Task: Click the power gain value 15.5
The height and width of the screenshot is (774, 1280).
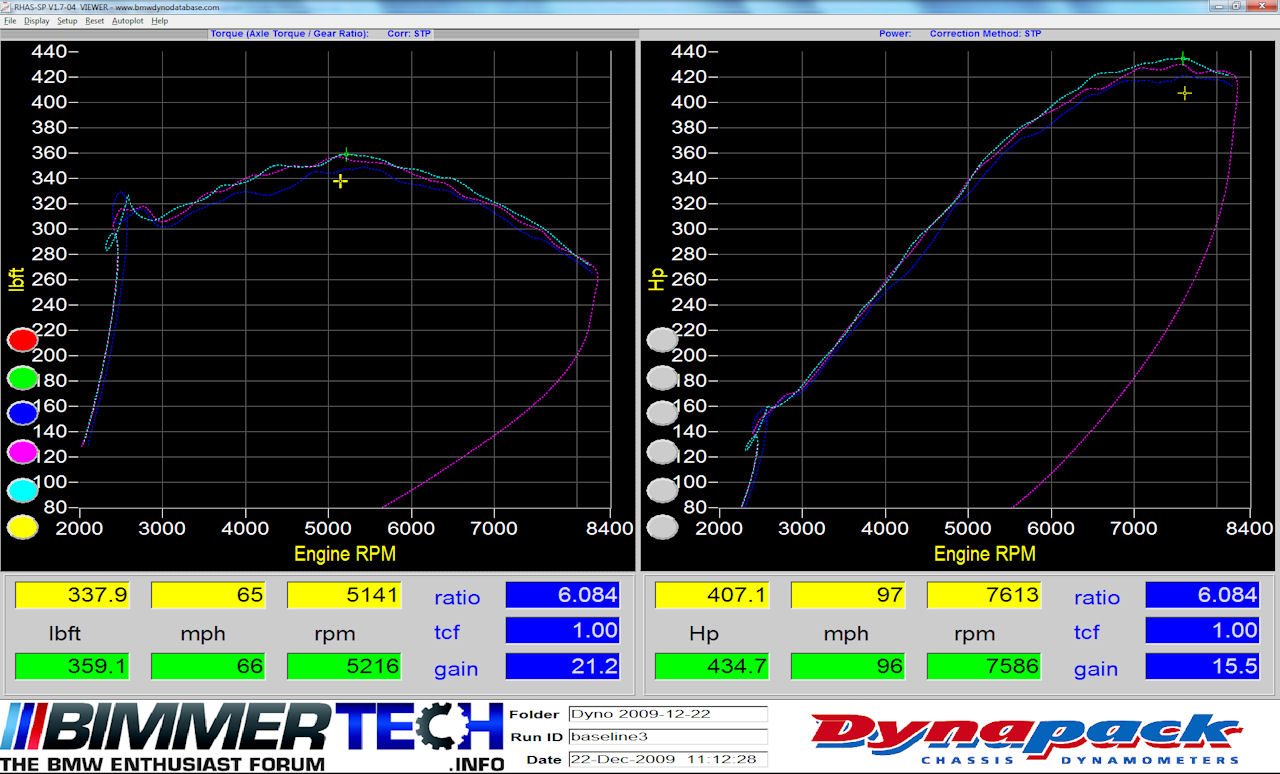Action: pyautogui.click(x=1202, y=666)
